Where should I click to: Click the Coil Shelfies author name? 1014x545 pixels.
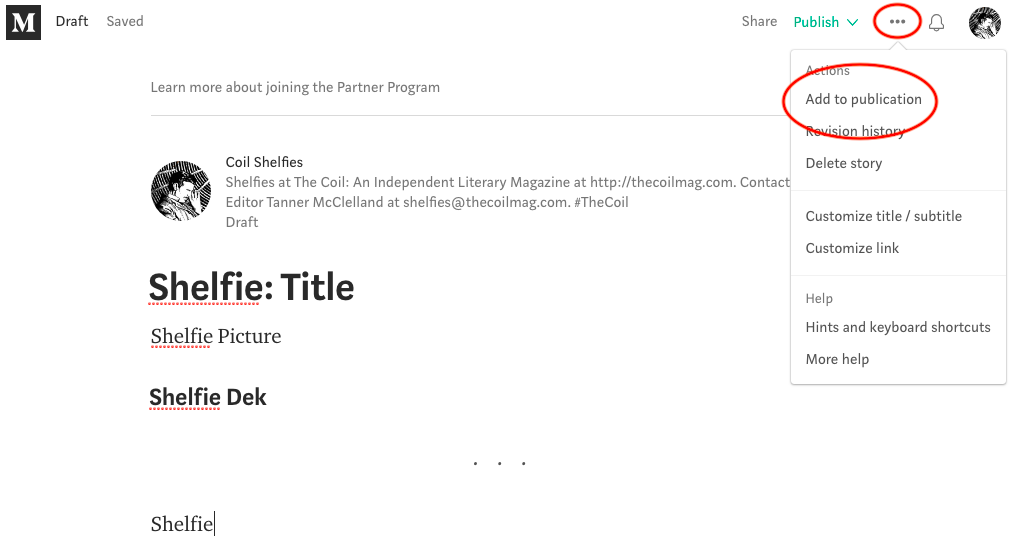coord(264,162)
